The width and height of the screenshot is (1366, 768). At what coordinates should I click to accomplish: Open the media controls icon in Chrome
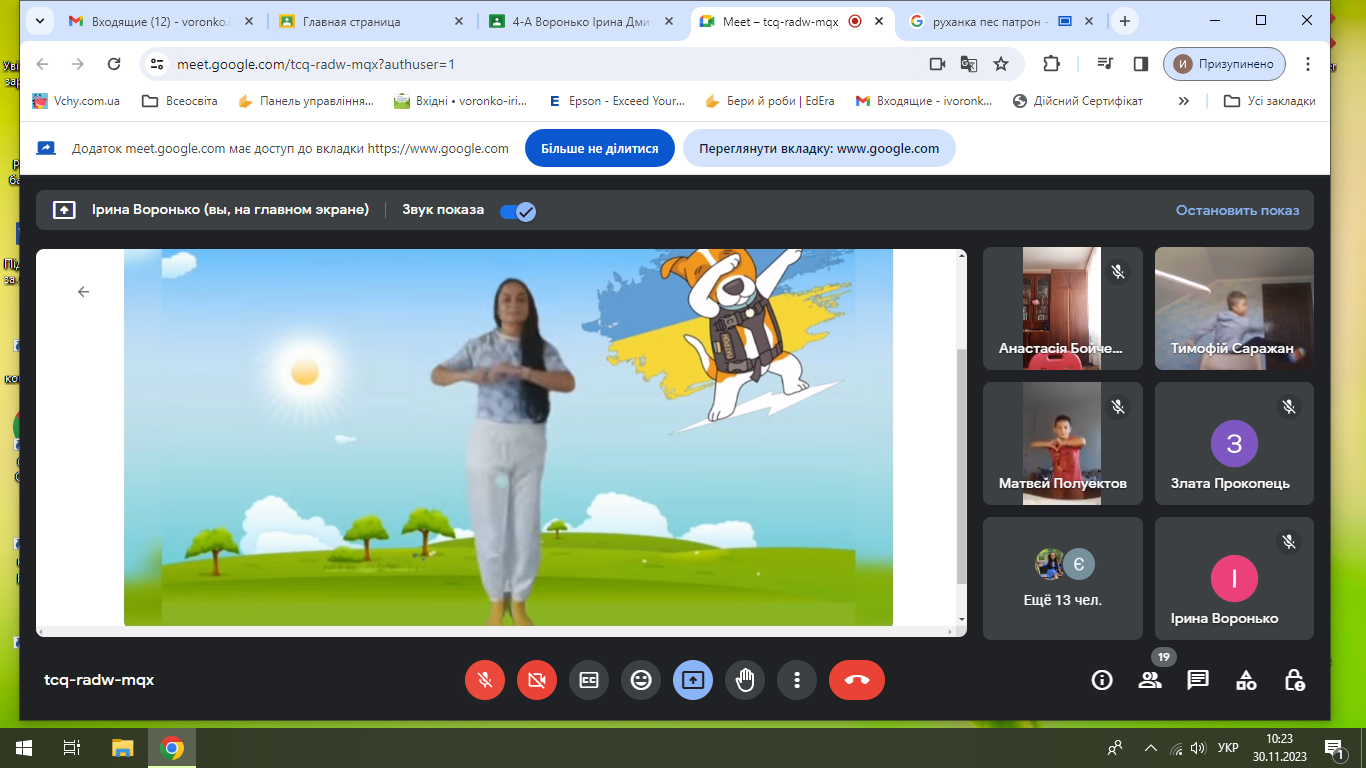pyautogui.click(x=1105, y=64)
